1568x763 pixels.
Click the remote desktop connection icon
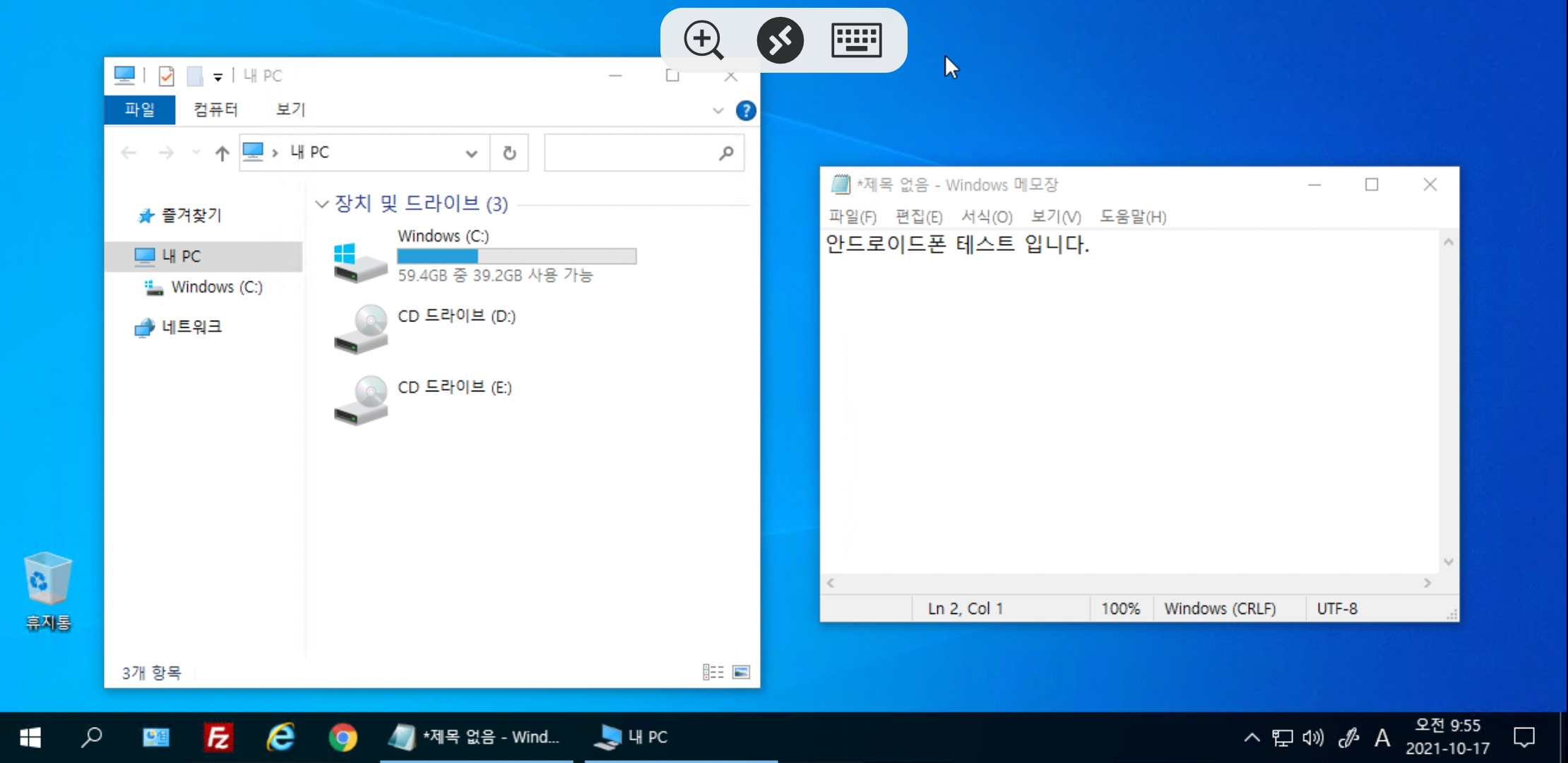(x=780, y=40)
